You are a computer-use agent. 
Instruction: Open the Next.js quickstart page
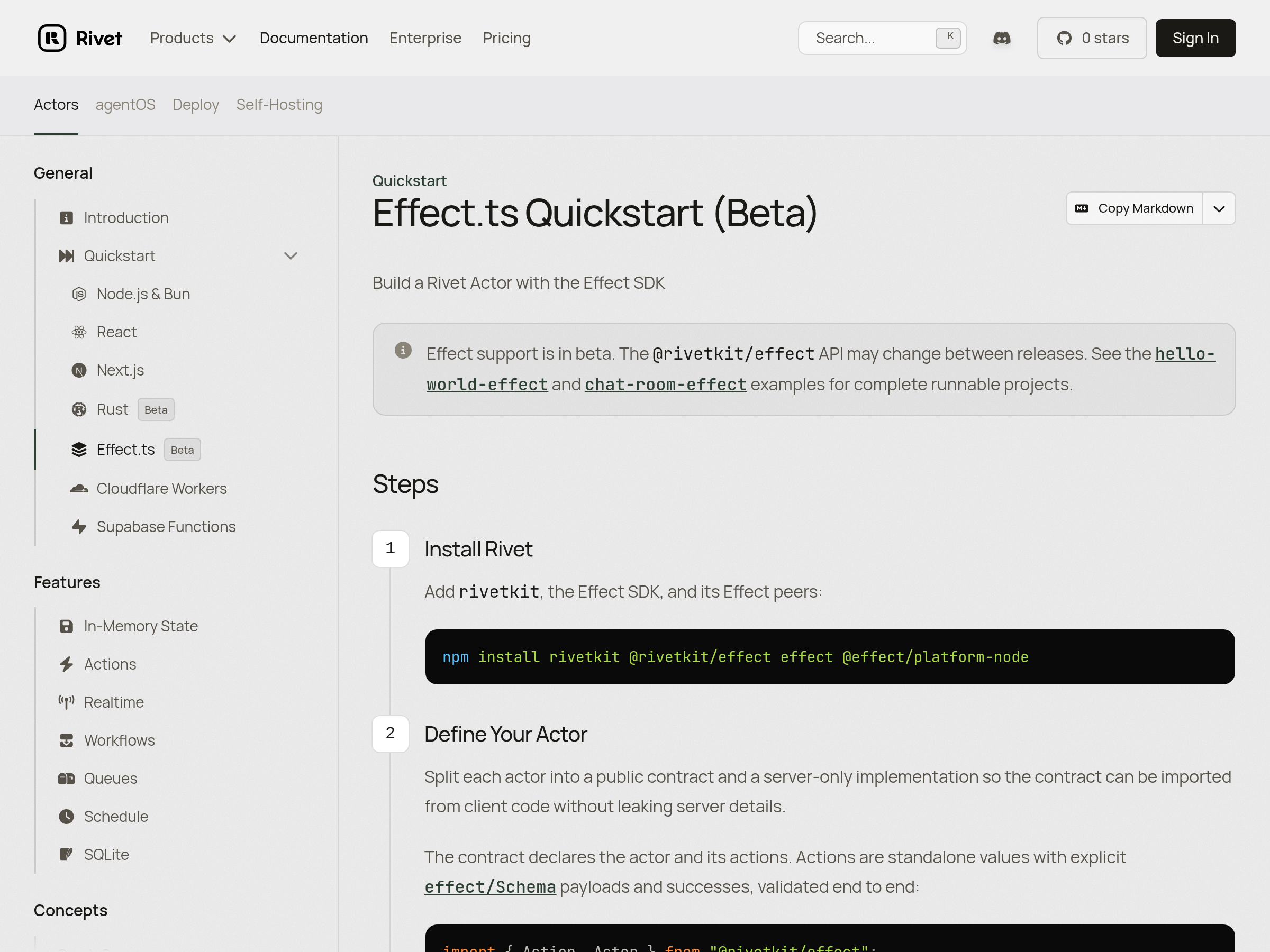(x=120, y=370)
